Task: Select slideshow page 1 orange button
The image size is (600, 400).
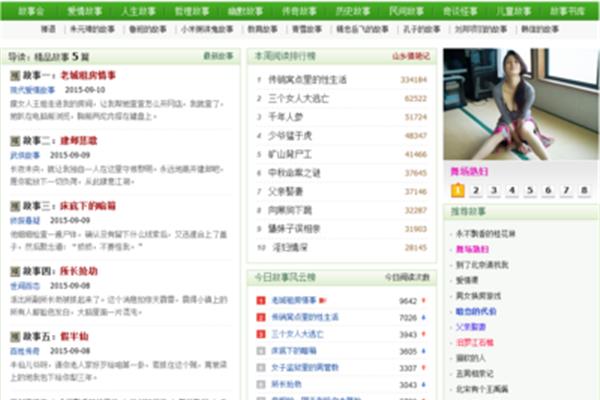Action: click(x=458, y=191)
